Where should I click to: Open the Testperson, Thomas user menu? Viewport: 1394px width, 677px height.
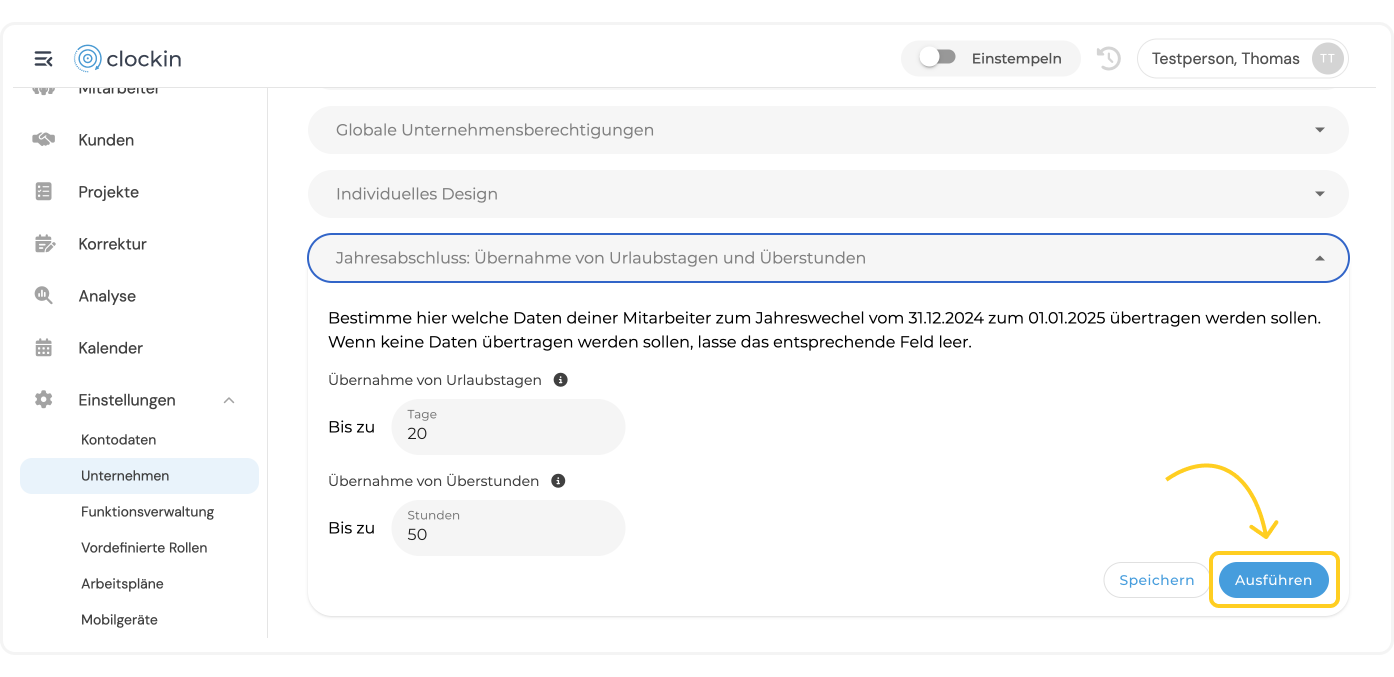[1242, 59]
